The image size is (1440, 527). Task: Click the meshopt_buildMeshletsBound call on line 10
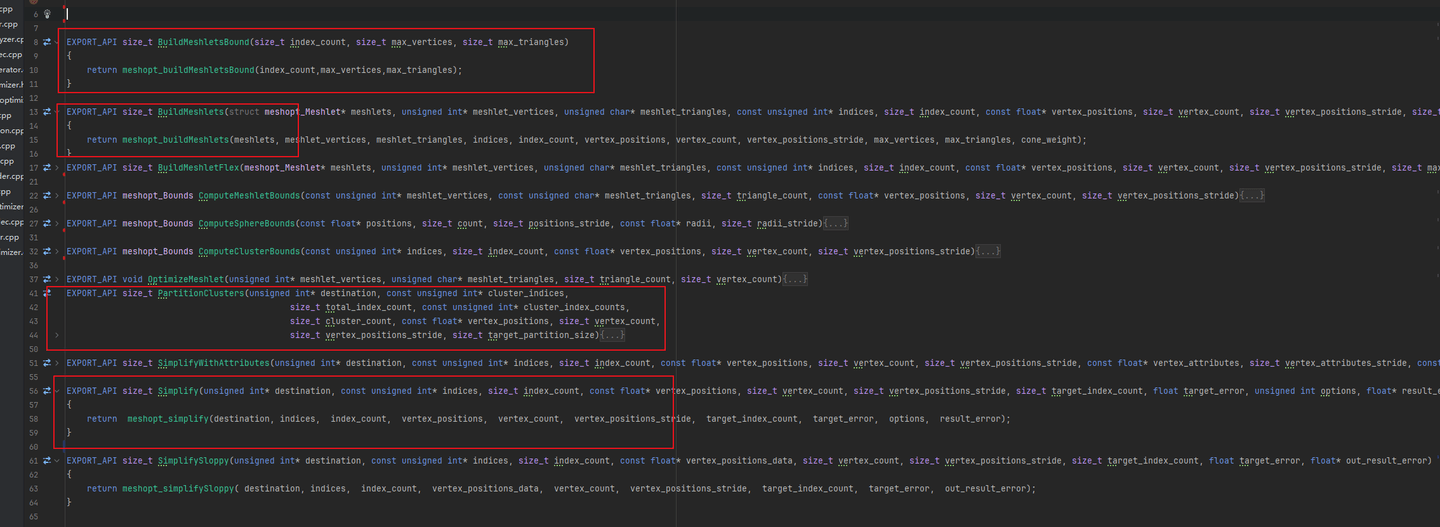click(x=187, y=70)
